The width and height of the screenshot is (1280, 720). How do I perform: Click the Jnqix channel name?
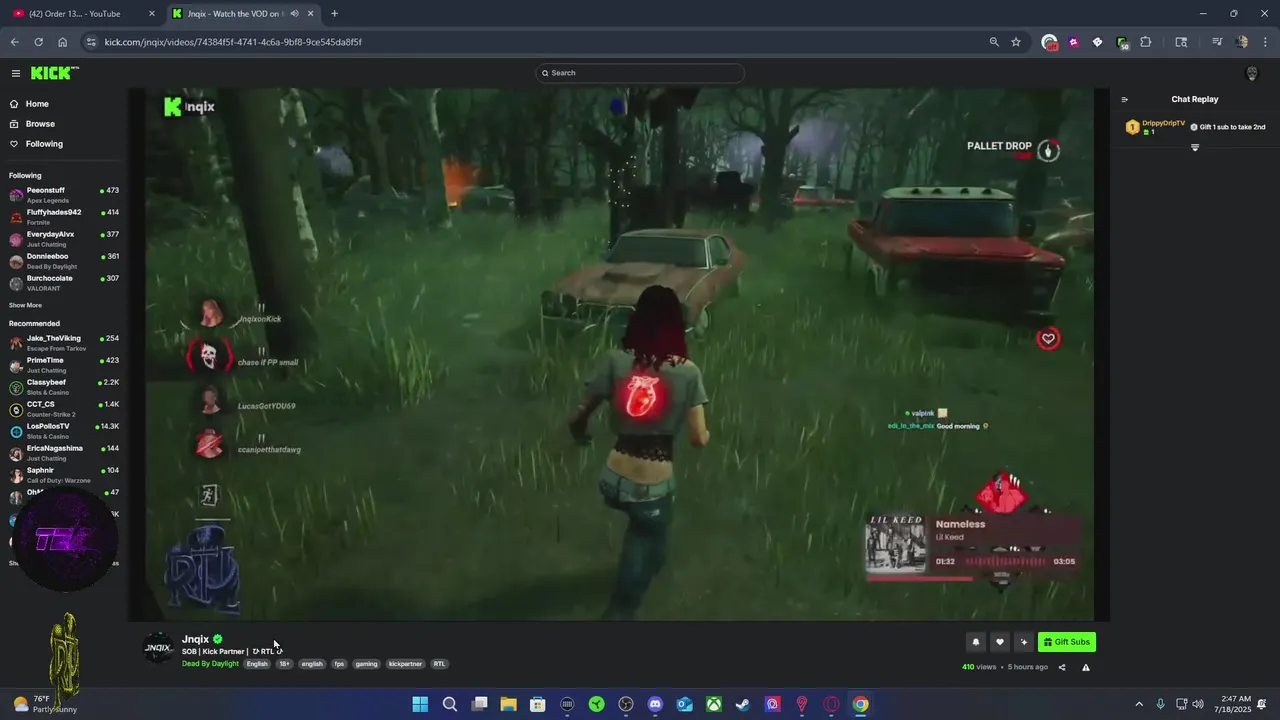(x=195, y=639)
